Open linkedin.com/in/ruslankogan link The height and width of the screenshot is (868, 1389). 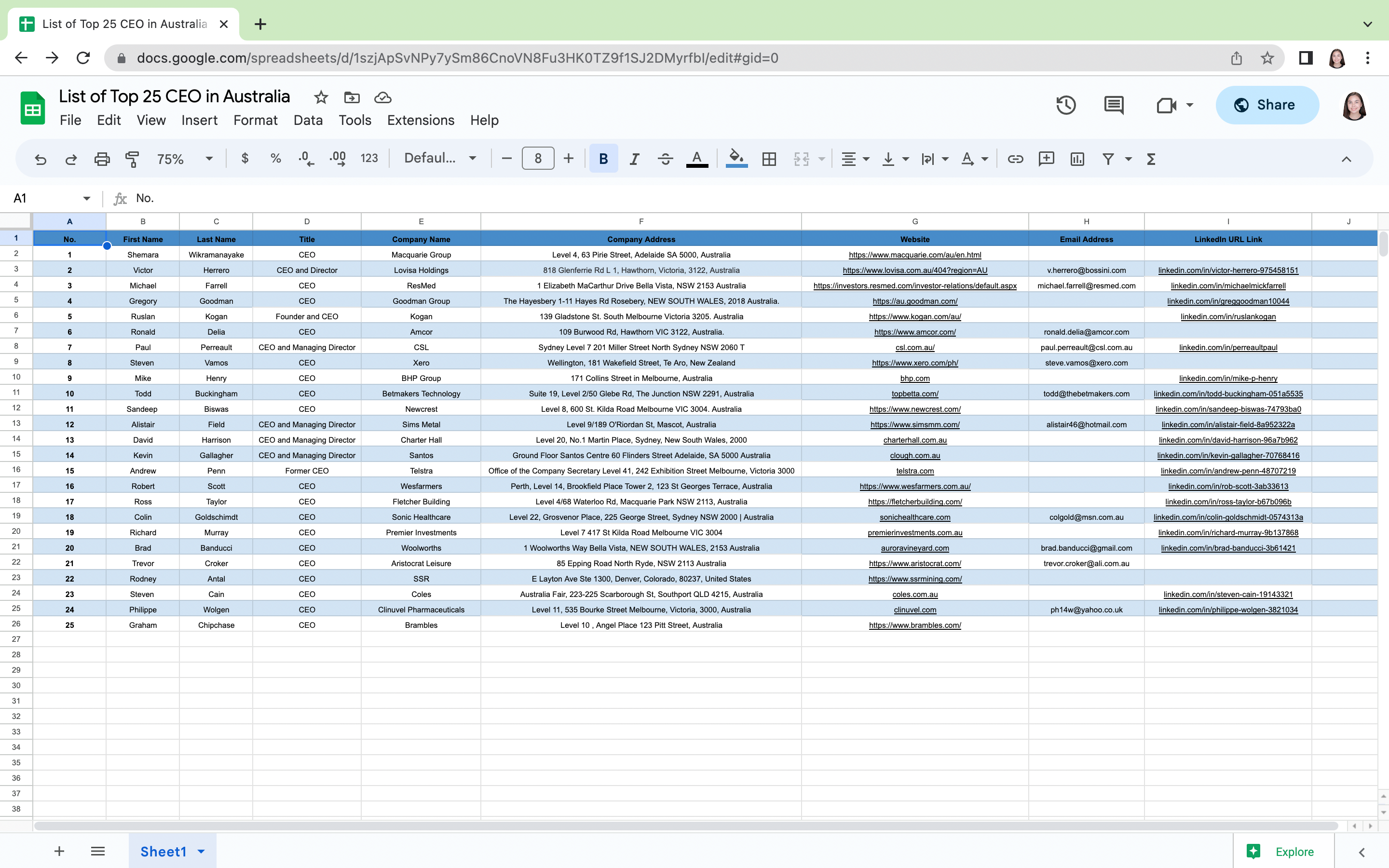[1228, 316]
